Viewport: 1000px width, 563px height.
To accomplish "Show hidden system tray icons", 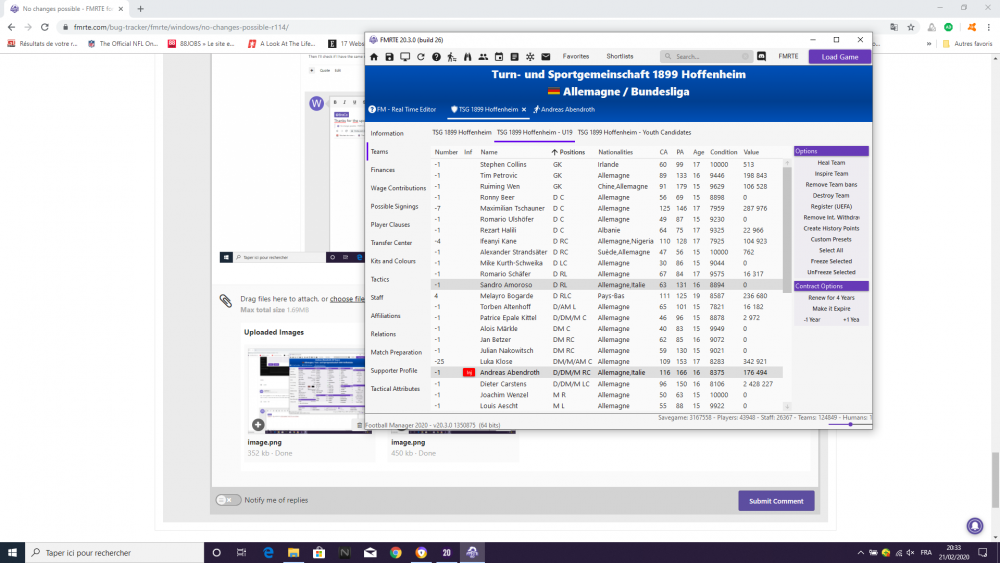I will coord(860,553).
